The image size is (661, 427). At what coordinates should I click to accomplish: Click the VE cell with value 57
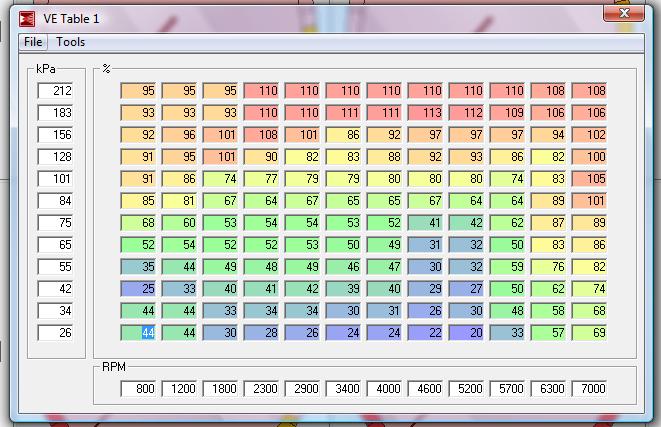tap(548, 333)
